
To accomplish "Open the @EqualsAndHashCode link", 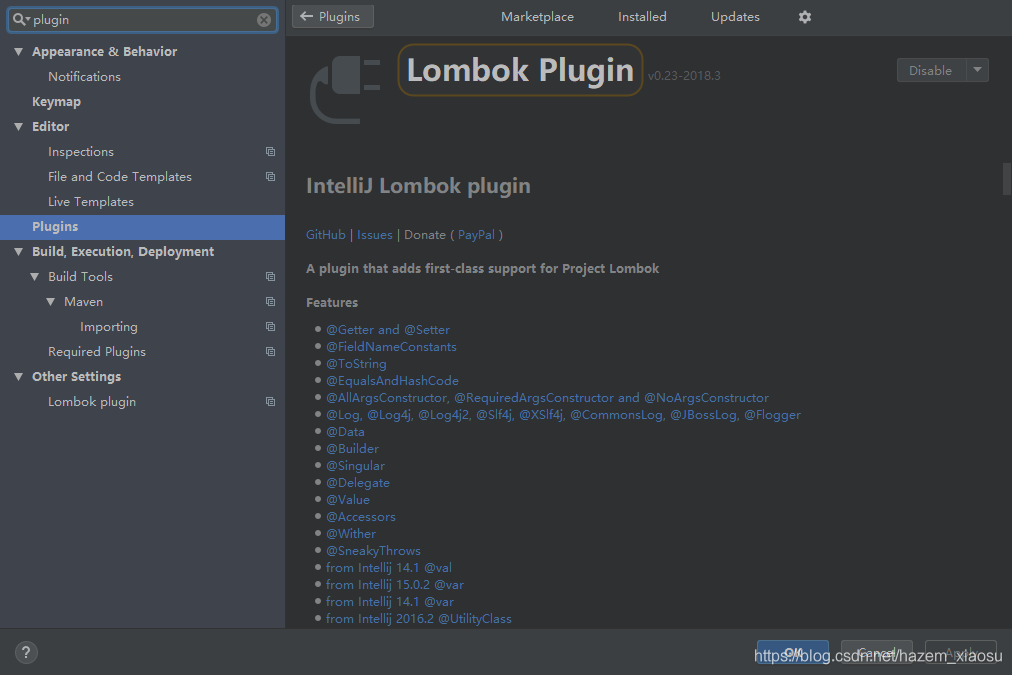I will point(392,381).
